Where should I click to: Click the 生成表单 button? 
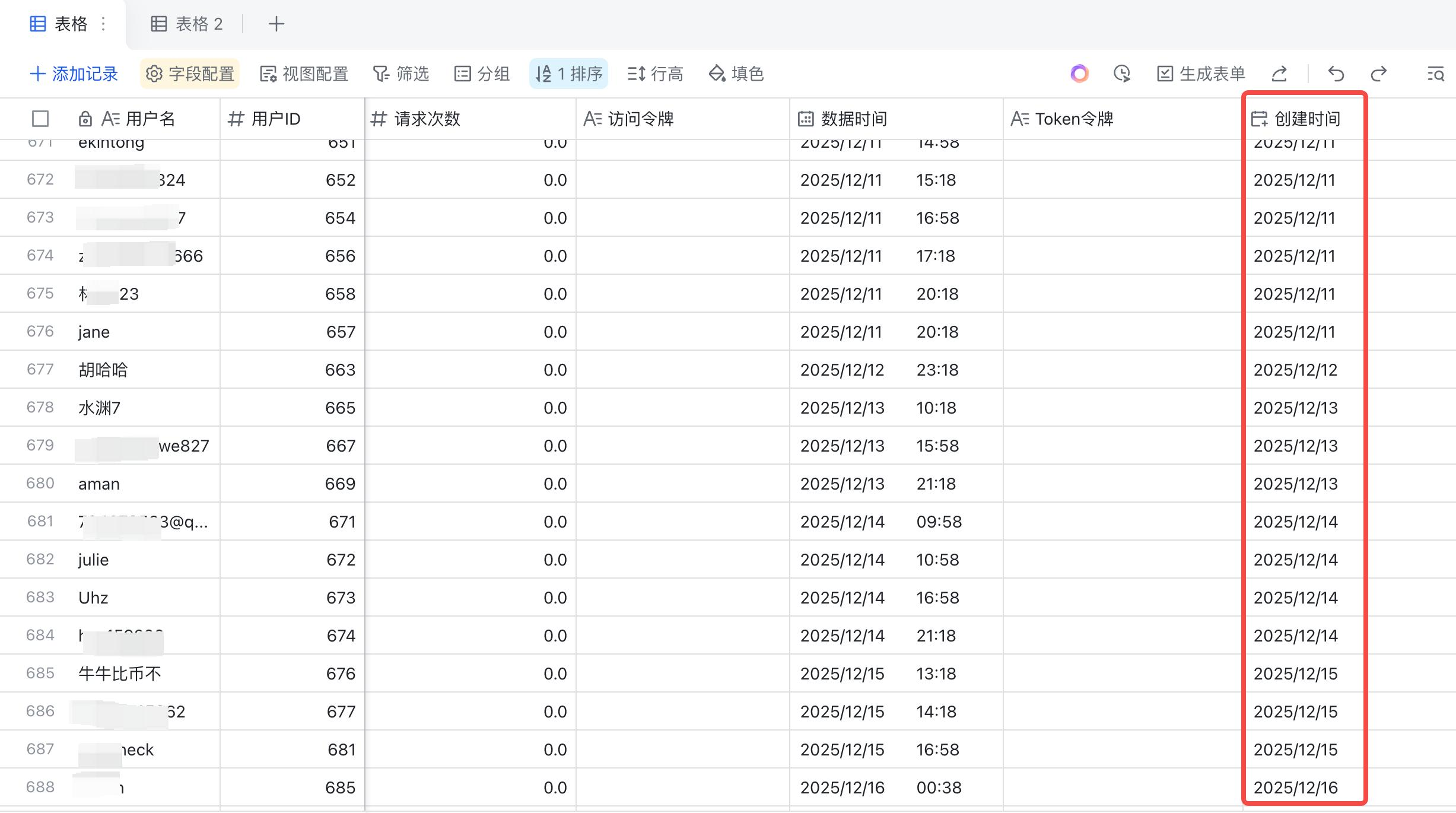(x=1201, y=74)
